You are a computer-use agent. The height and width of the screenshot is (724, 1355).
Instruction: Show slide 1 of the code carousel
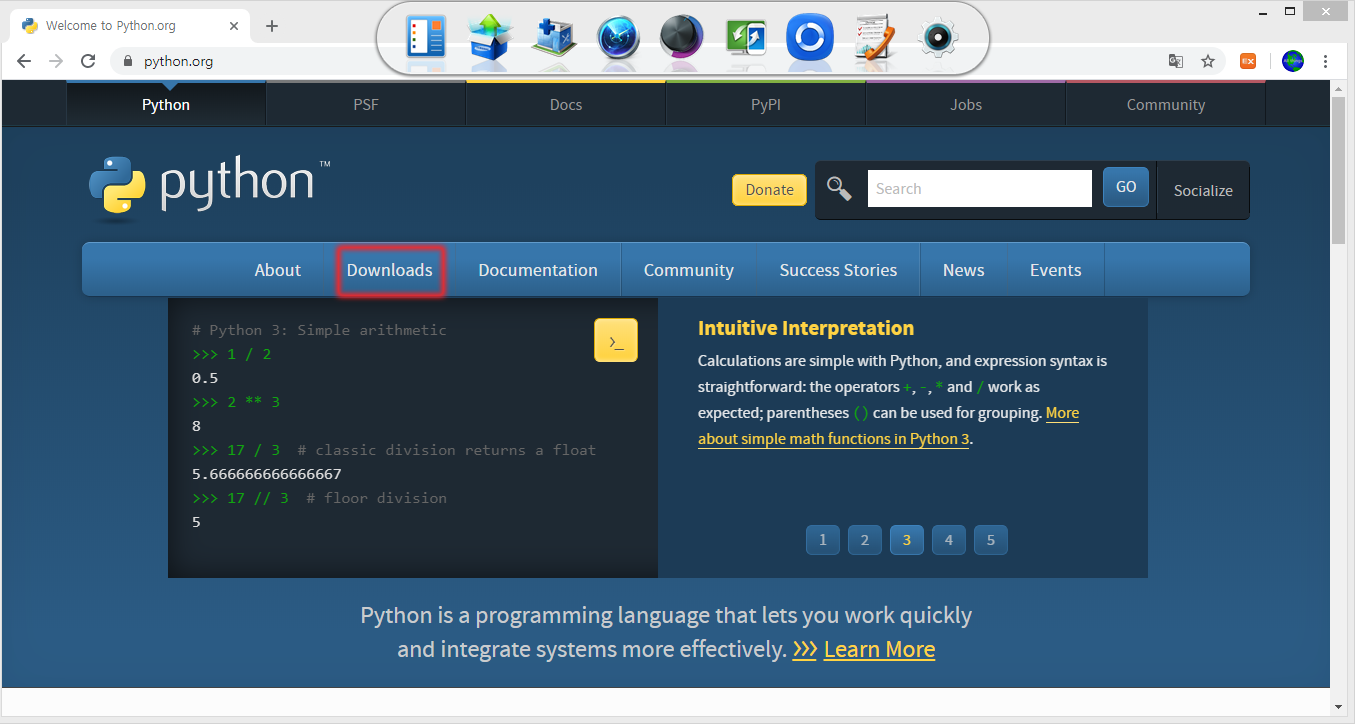823,540
